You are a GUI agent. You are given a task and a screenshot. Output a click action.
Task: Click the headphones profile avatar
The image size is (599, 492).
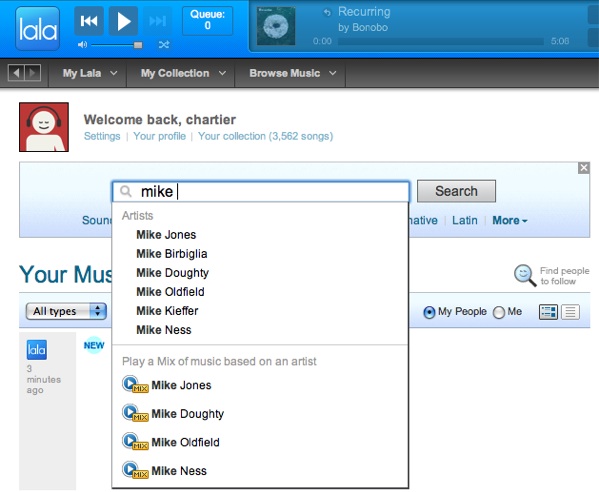(44, 127)
